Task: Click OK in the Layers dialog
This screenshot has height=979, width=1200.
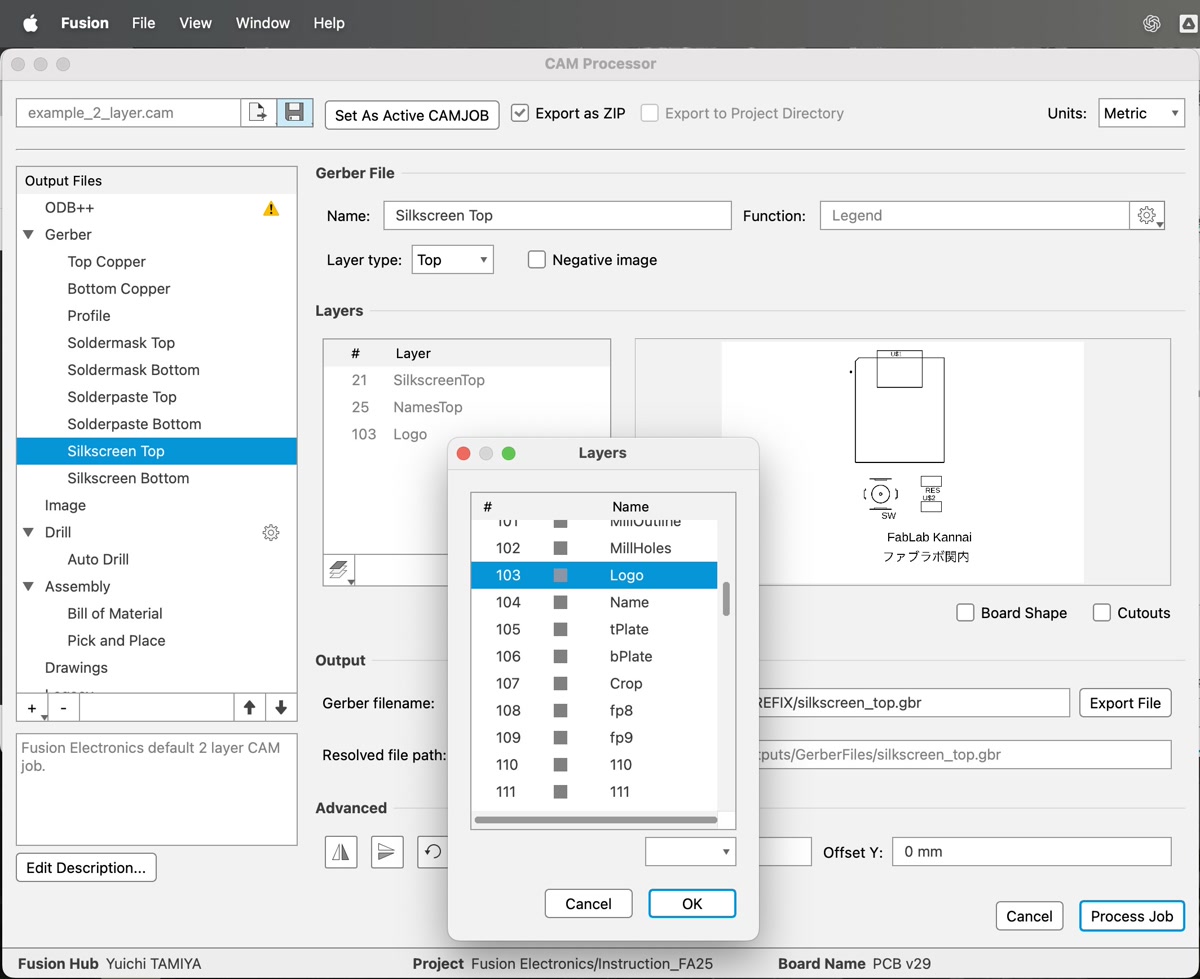Action: (692, 903)
